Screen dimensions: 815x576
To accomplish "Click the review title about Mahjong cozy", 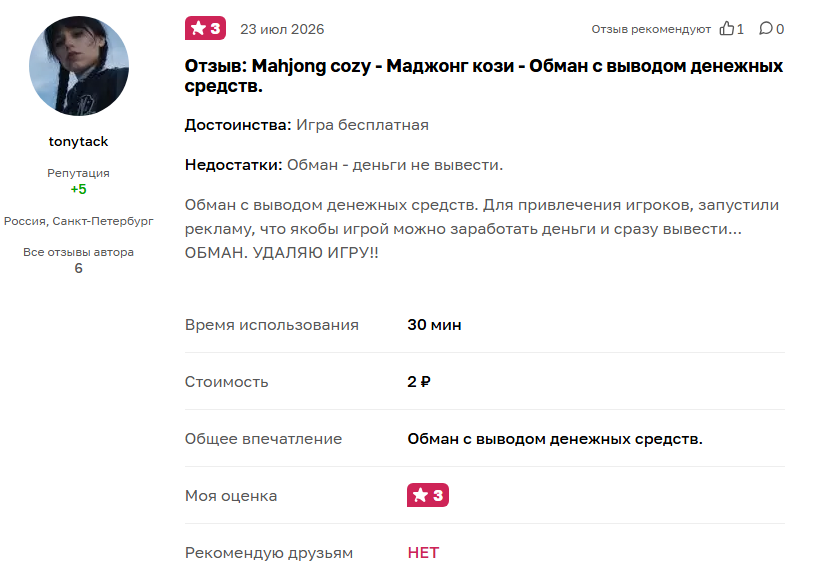I will (x=483, y=75).
